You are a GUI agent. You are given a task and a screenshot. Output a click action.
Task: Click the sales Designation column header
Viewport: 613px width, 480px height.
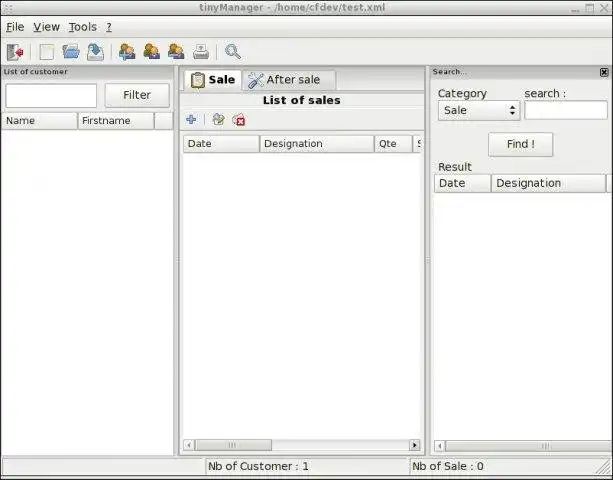pyautogui.click(x=317, y=144)
